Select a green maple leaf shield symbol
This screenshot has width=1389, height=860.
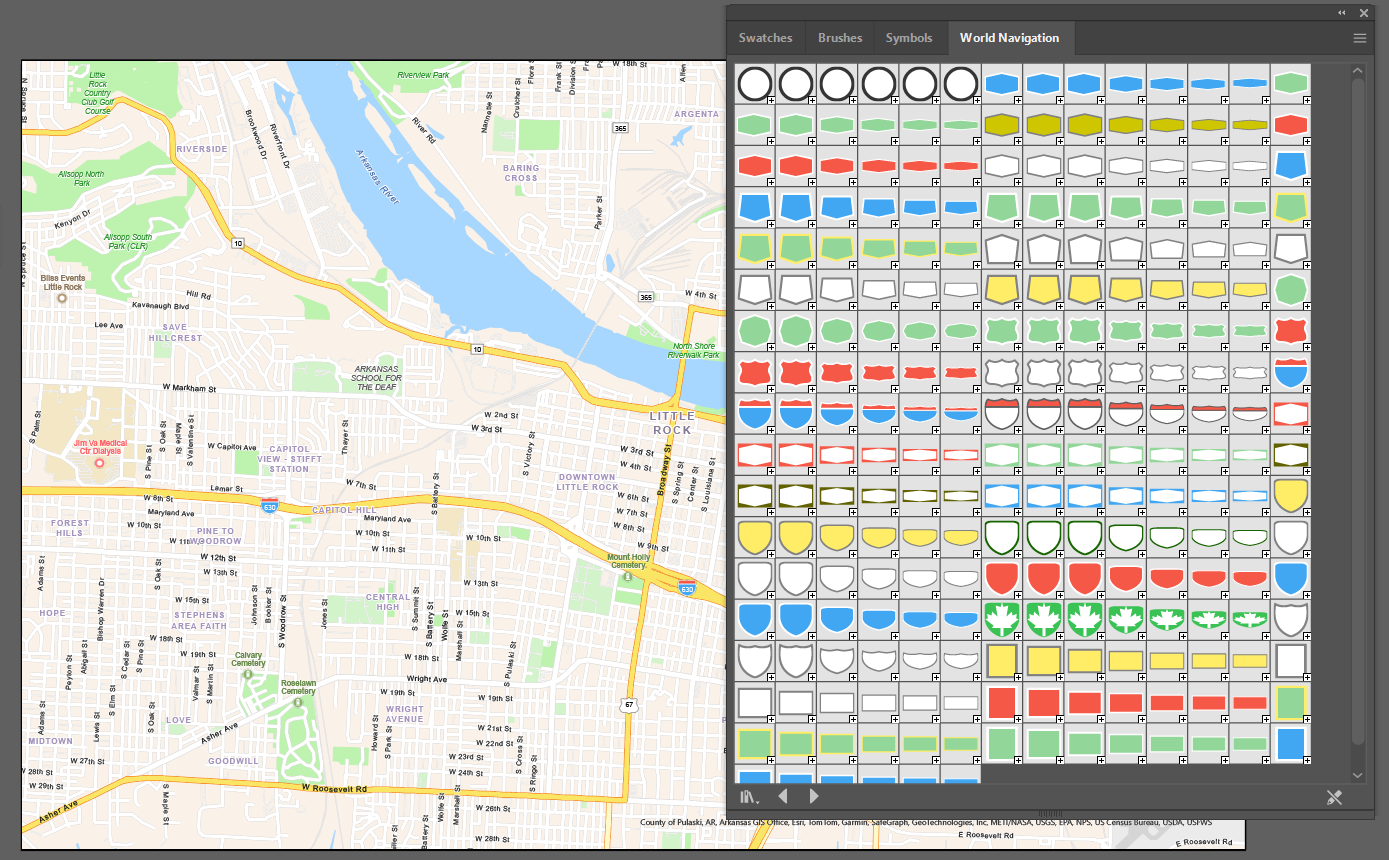1003,619
